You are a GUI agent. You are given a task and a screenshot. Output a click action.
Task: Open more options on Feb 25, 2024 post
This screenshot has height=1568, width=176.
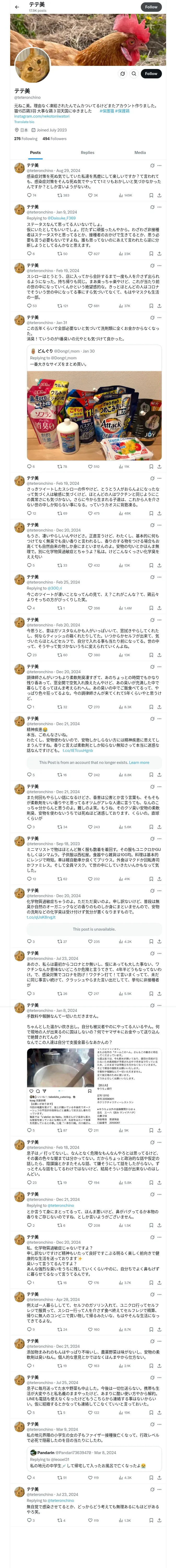(160, 577)
